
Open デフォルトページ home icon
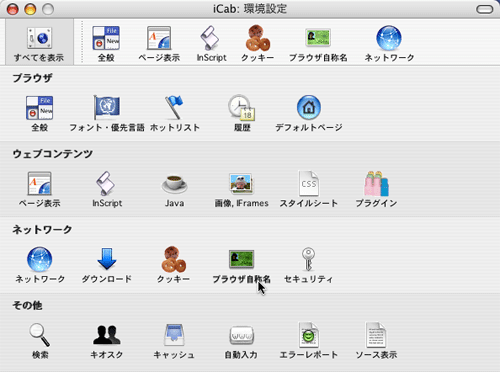309,107
